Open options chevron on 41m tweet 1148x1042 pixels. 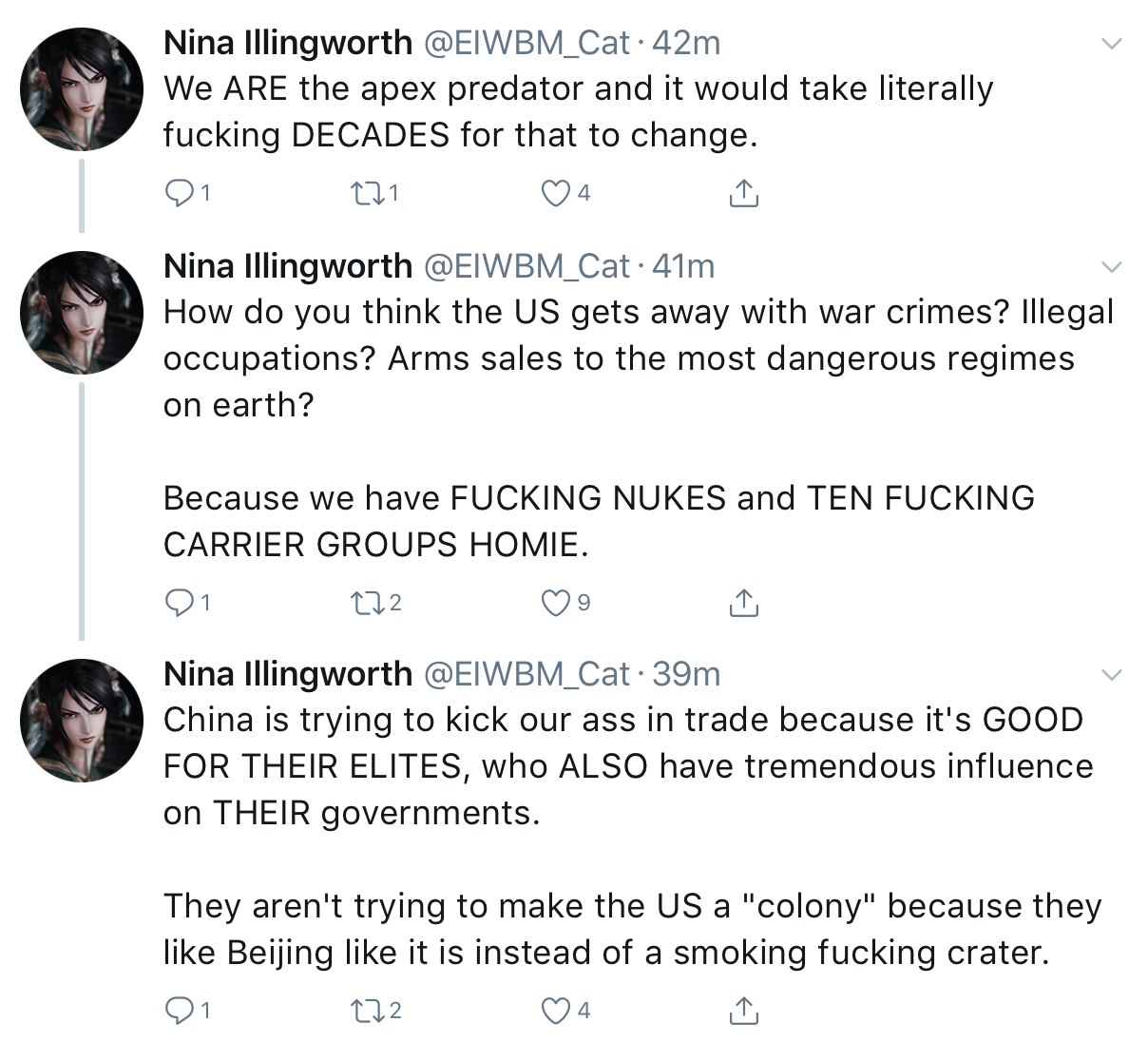tap(1111, 267)
